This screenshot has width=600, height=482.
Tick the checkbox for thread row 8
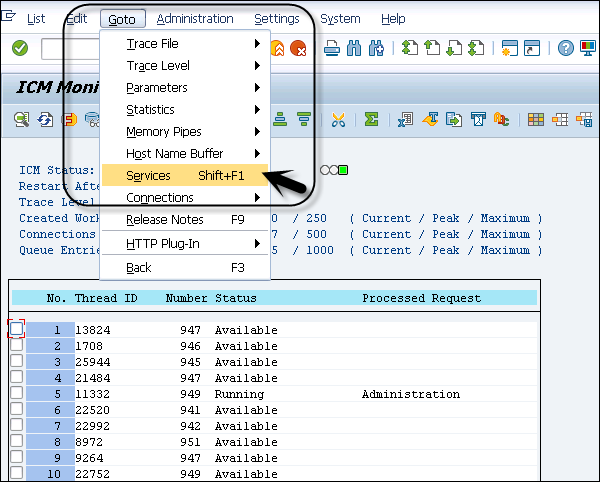click(x=16, y=442)
